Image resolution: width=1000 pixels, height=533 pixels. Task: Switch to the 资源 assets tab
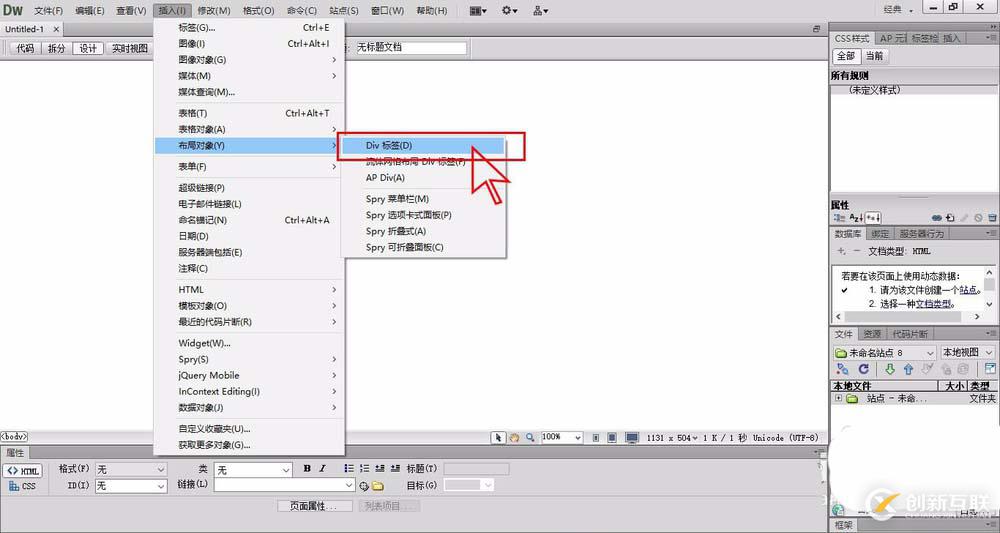point(872,334)
